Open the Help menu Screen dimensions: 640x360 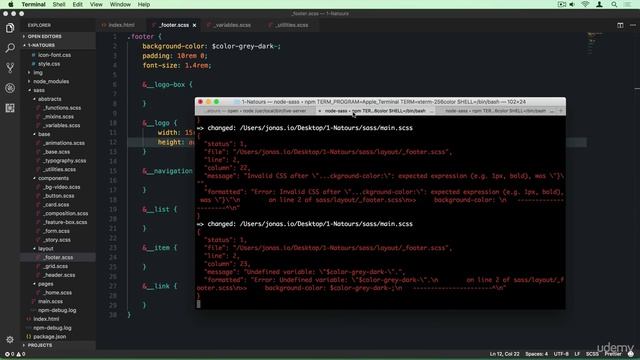click(144, 4)
